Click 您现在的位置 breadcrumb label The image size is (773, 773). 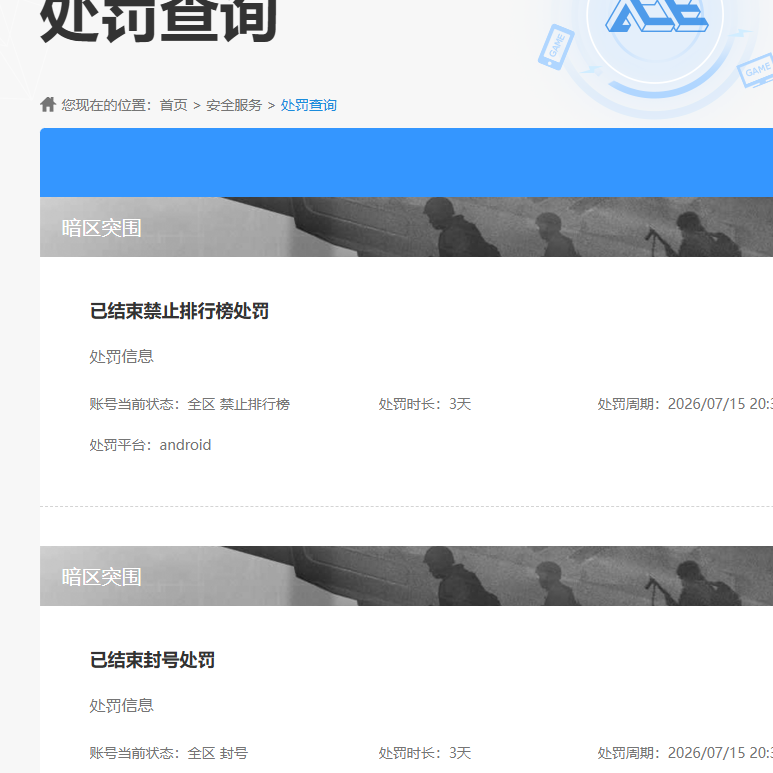pyautogui.click(x=106, y=105)
